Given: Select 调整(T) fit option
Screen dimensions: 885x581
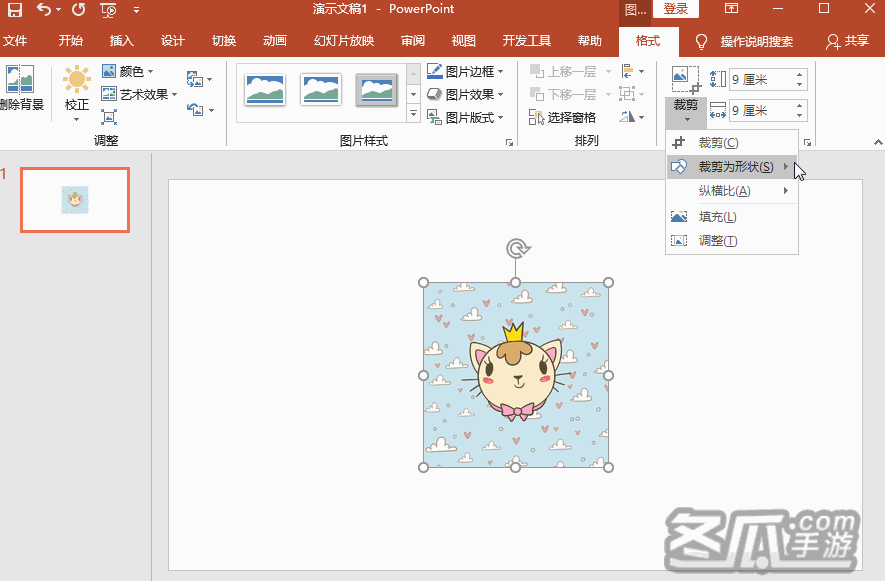Looking at the screenshot, I should (x=732, y=241).
